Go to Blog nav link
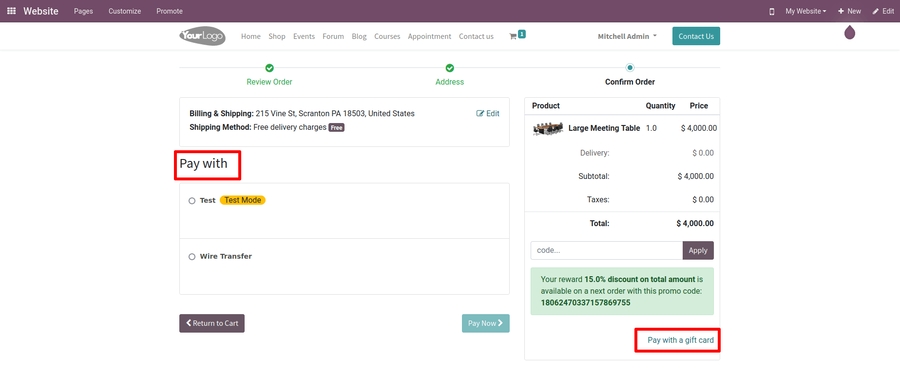Image resolution: width=900 pixels, height=390 pixels. tap(359, 36)
